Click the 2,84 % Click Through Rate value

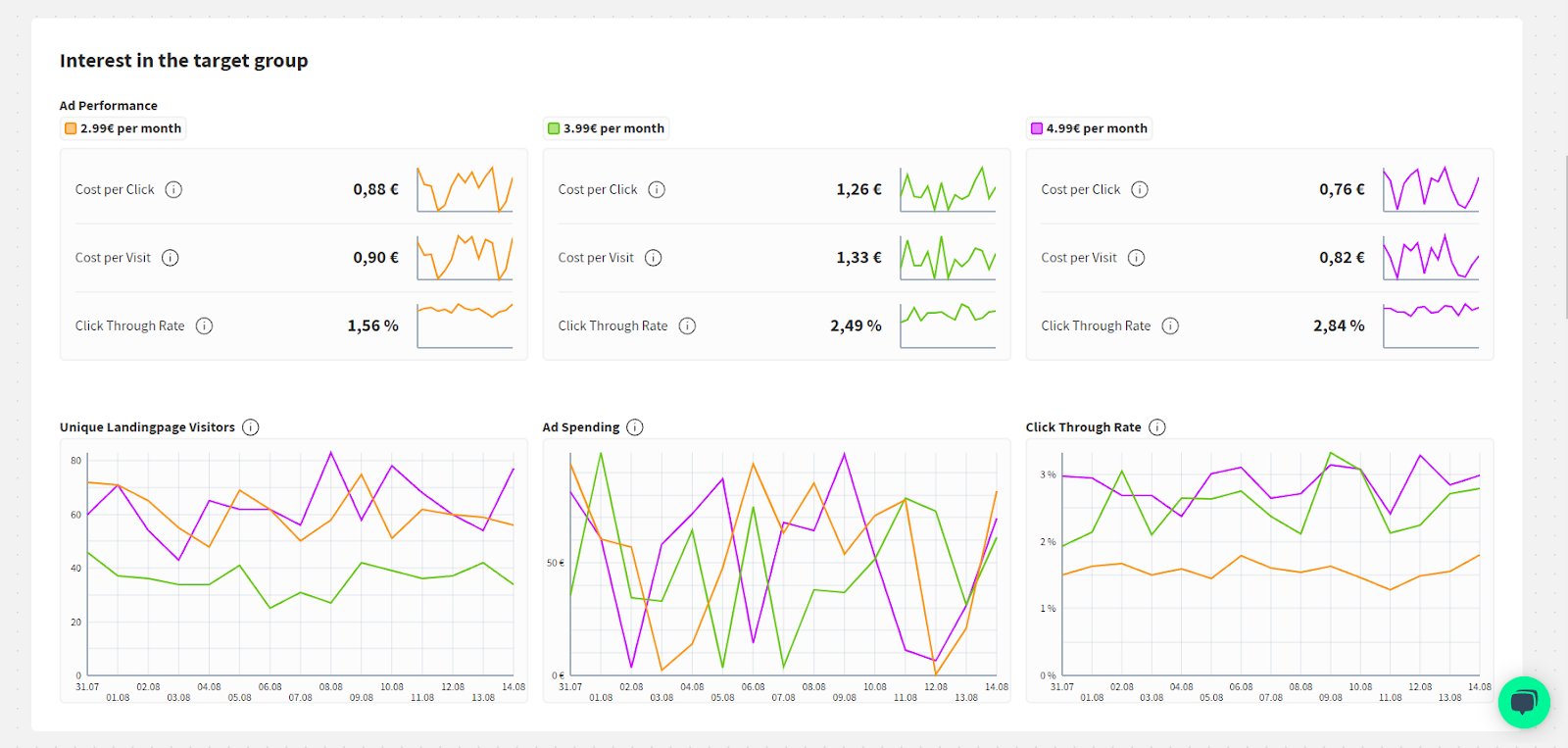tap(1339, 325)
